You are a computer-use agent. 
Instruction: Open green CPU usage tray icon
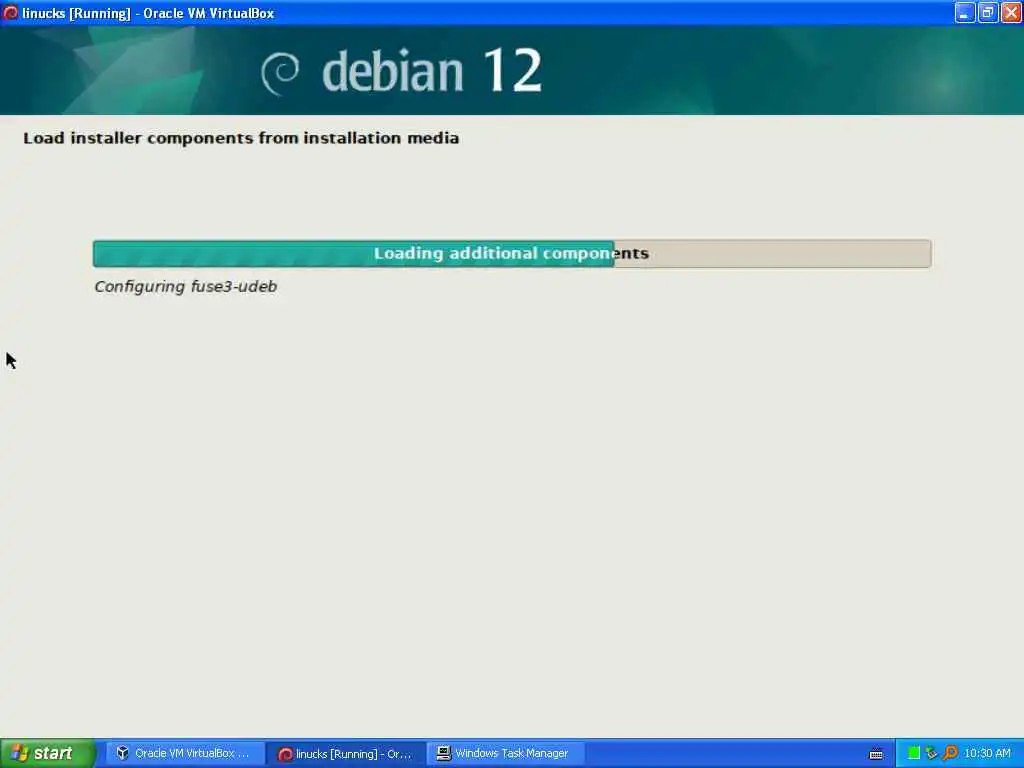pyautogui.click(x=914, y=753)
